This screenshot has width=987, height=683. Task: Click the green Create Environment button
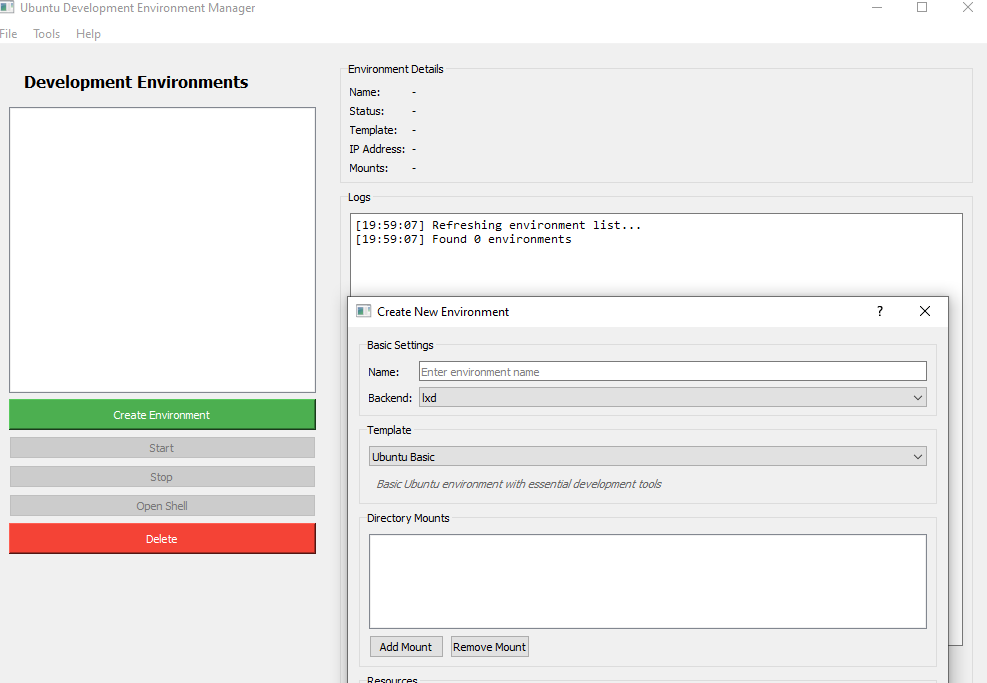[162, 415]
